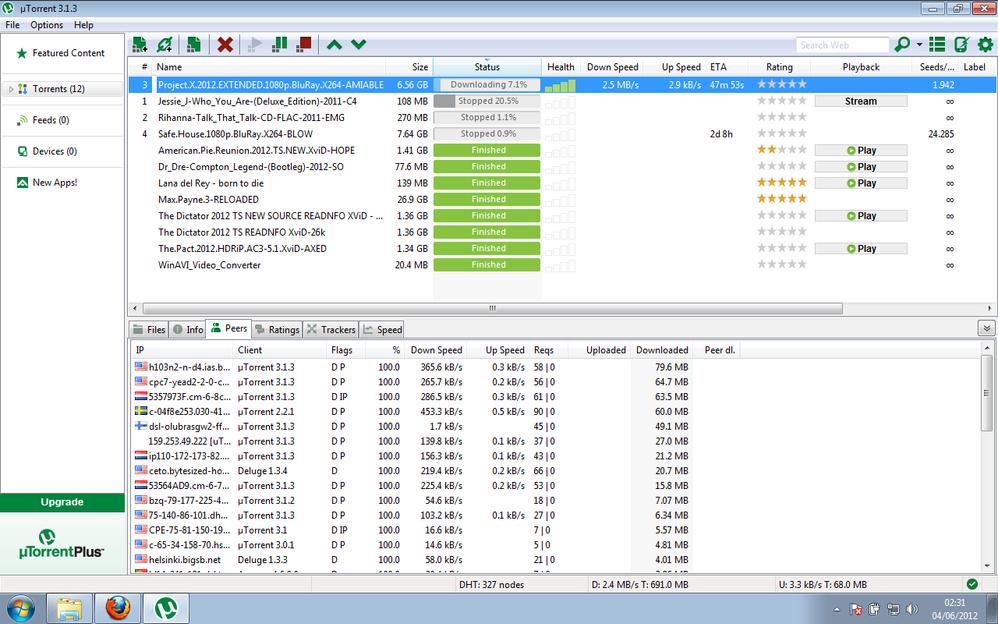Rate Safe.House torrent with stars
The width and height of the screenshot is (998, 624).
(782, 134)
